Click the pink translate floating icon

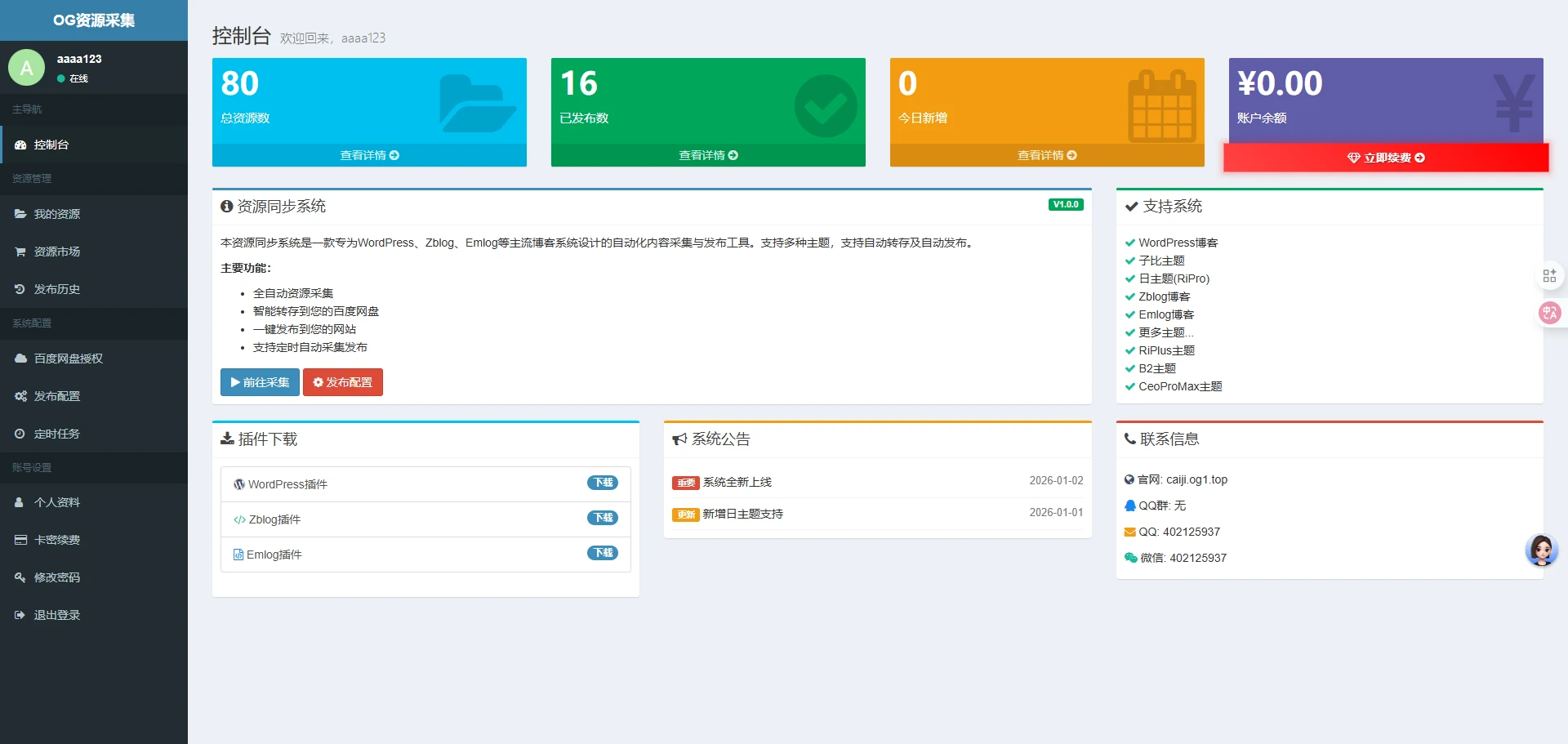[1549, 312]
